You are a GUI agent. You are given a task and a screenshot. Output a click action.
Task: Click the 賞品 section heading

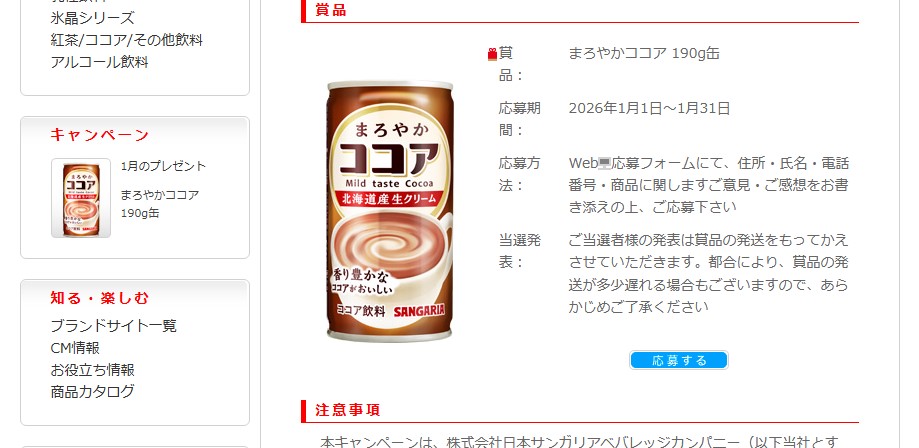pos(331,10)
